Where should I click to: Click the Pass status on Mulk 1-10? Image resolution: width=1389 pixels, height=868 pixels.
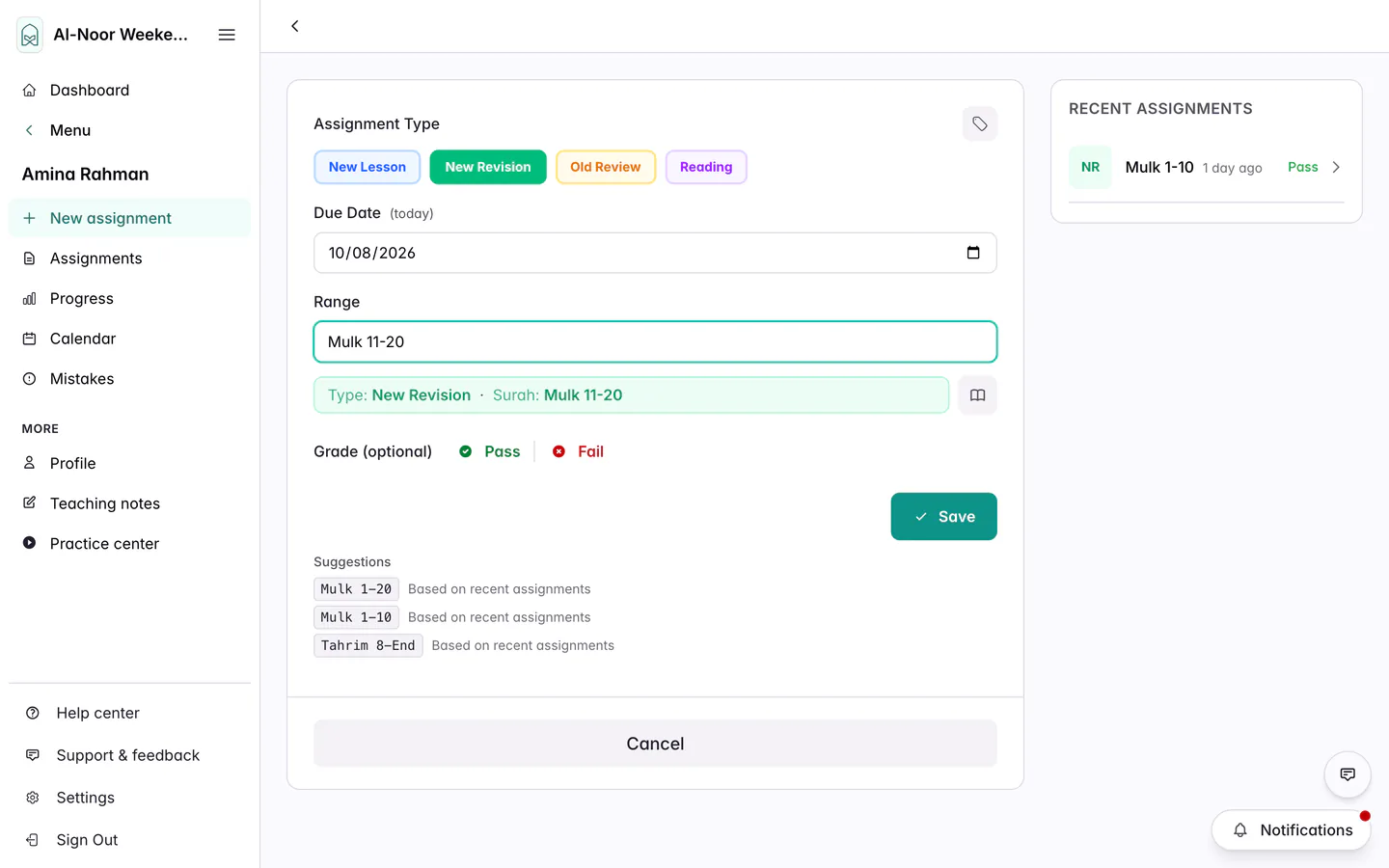click(x=1302, y=167)
